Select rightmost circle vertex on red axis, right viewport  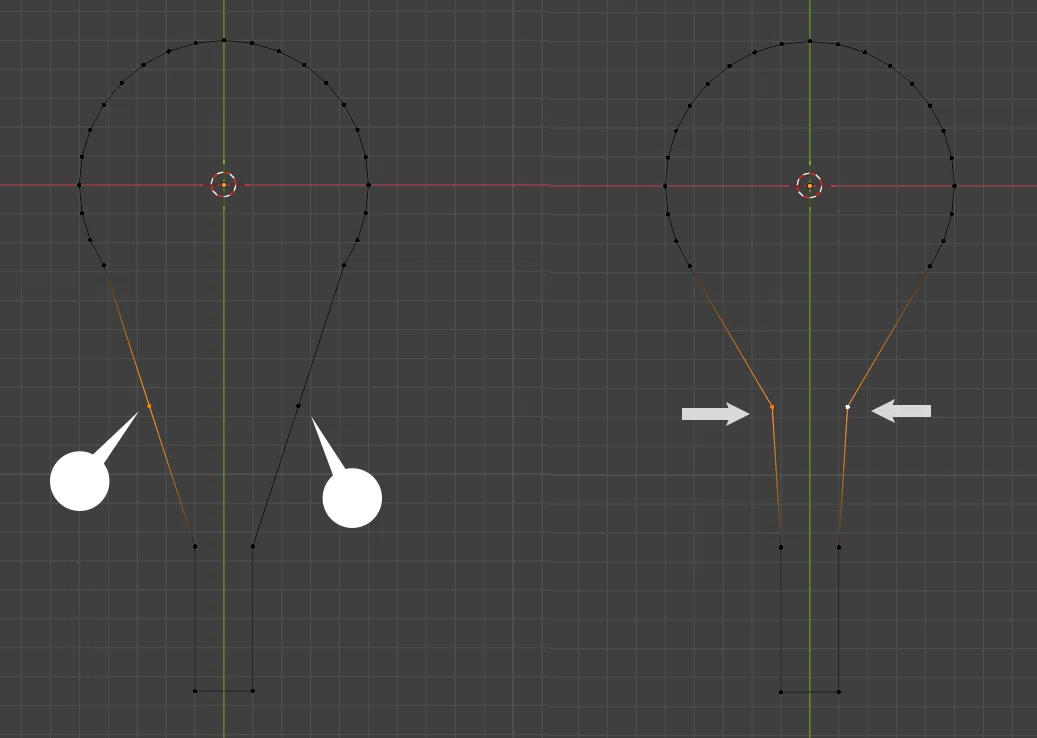[x=954, y=186]
